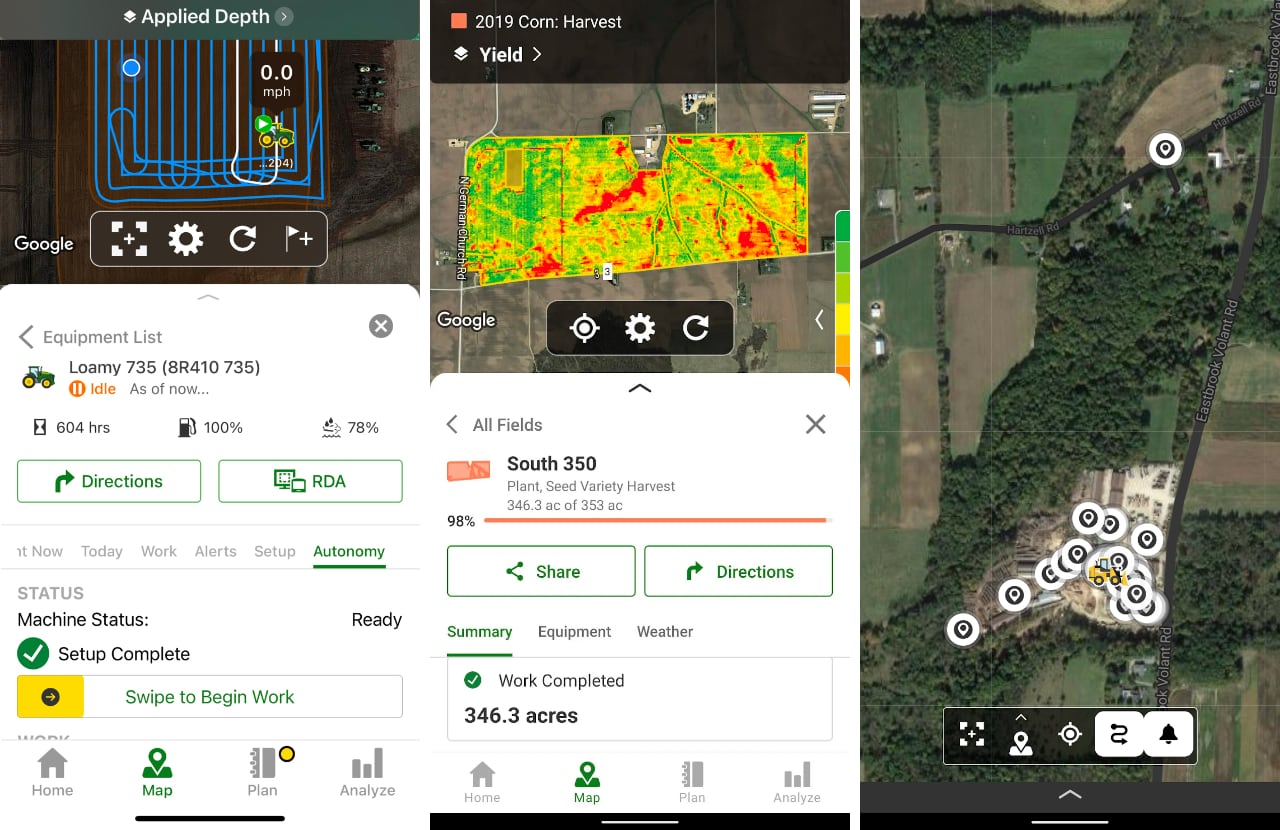Check the 78% fluid level indicator
Screen dimensions: 1280x830
coord(350,427)
